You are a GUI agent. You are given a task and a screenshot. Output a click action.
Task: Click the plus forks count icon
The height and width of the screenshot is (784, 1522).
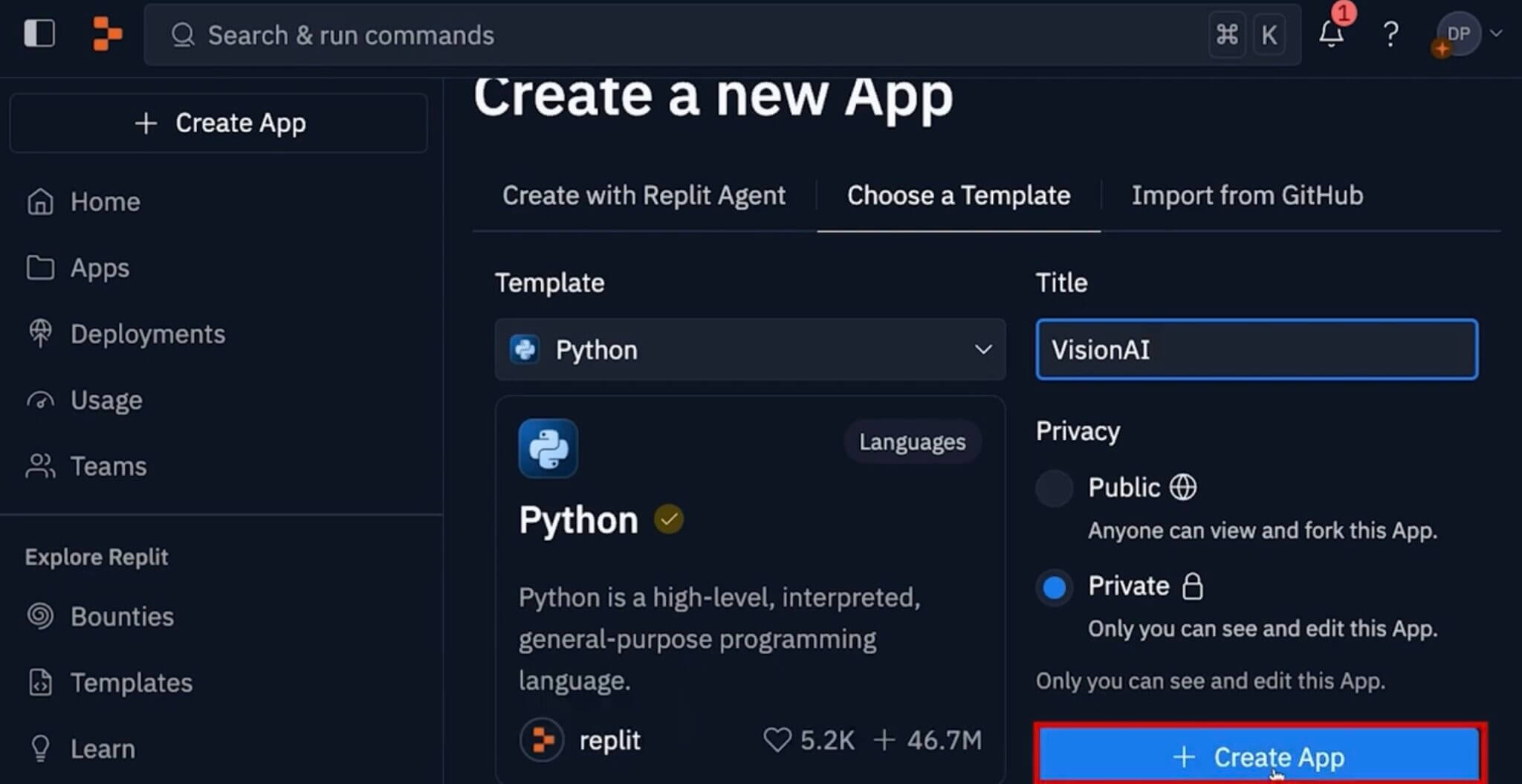pyautogui.click(x=884, y=739)
